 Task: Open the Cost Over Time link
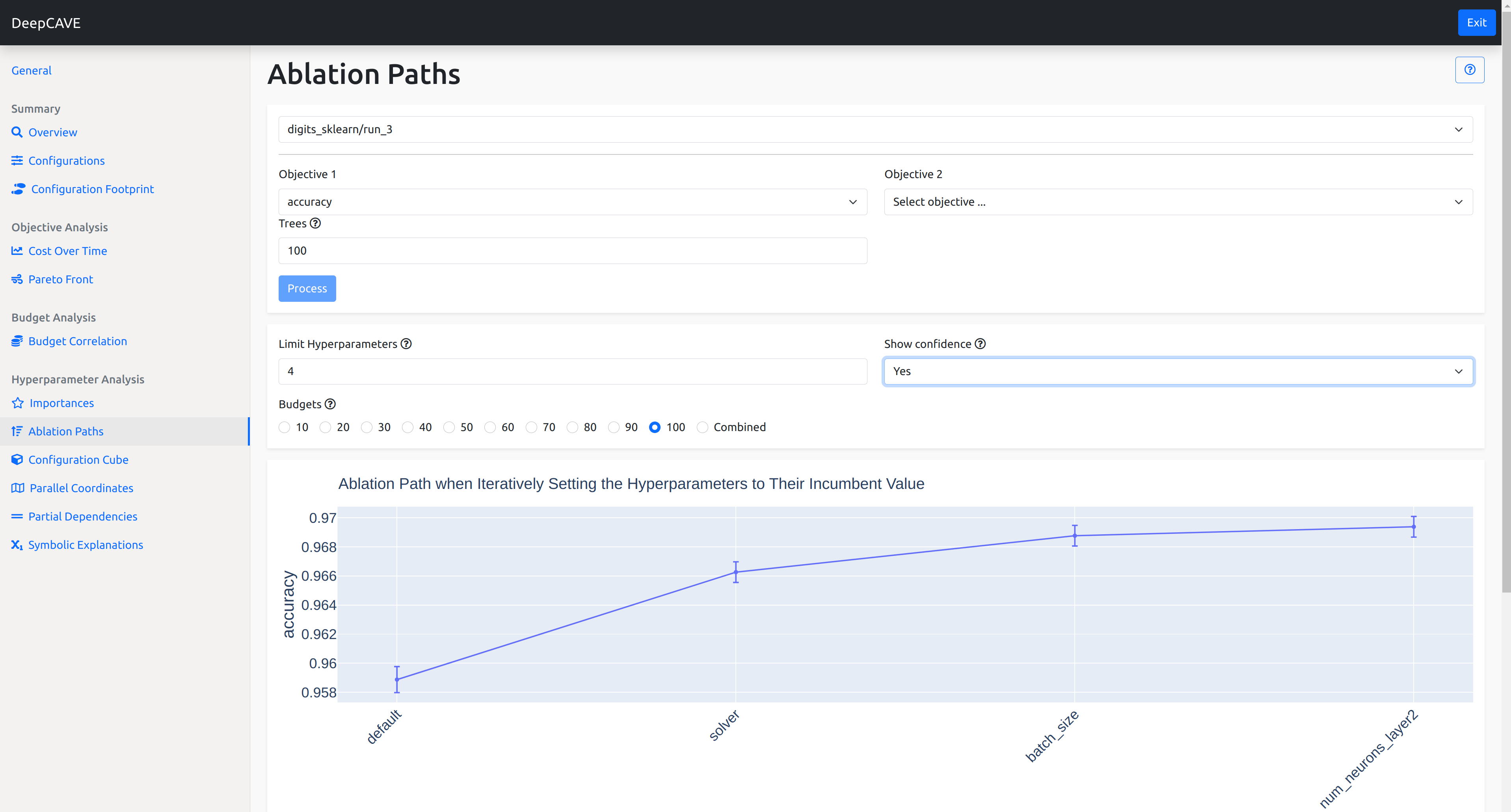67,250
